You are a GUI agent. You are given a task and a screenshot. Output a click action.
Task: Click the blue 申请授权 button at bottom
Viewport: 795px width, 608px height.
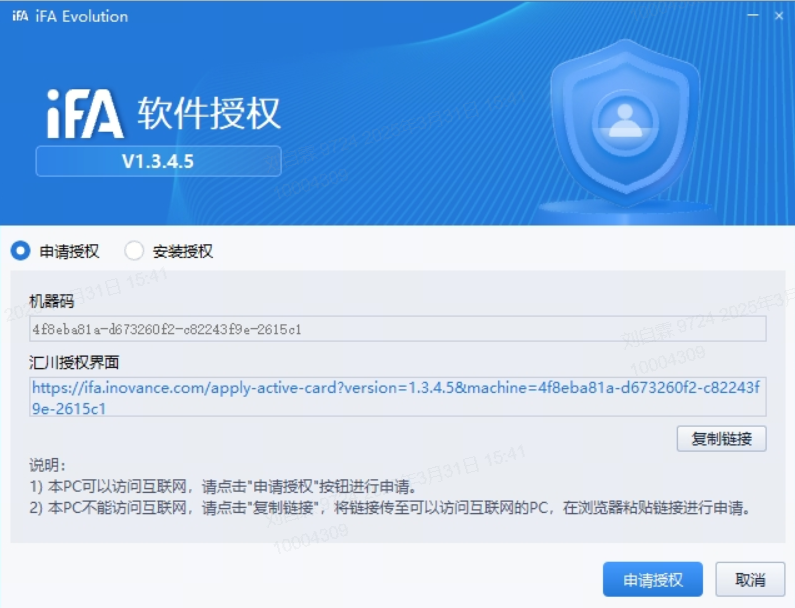(653, 579)
